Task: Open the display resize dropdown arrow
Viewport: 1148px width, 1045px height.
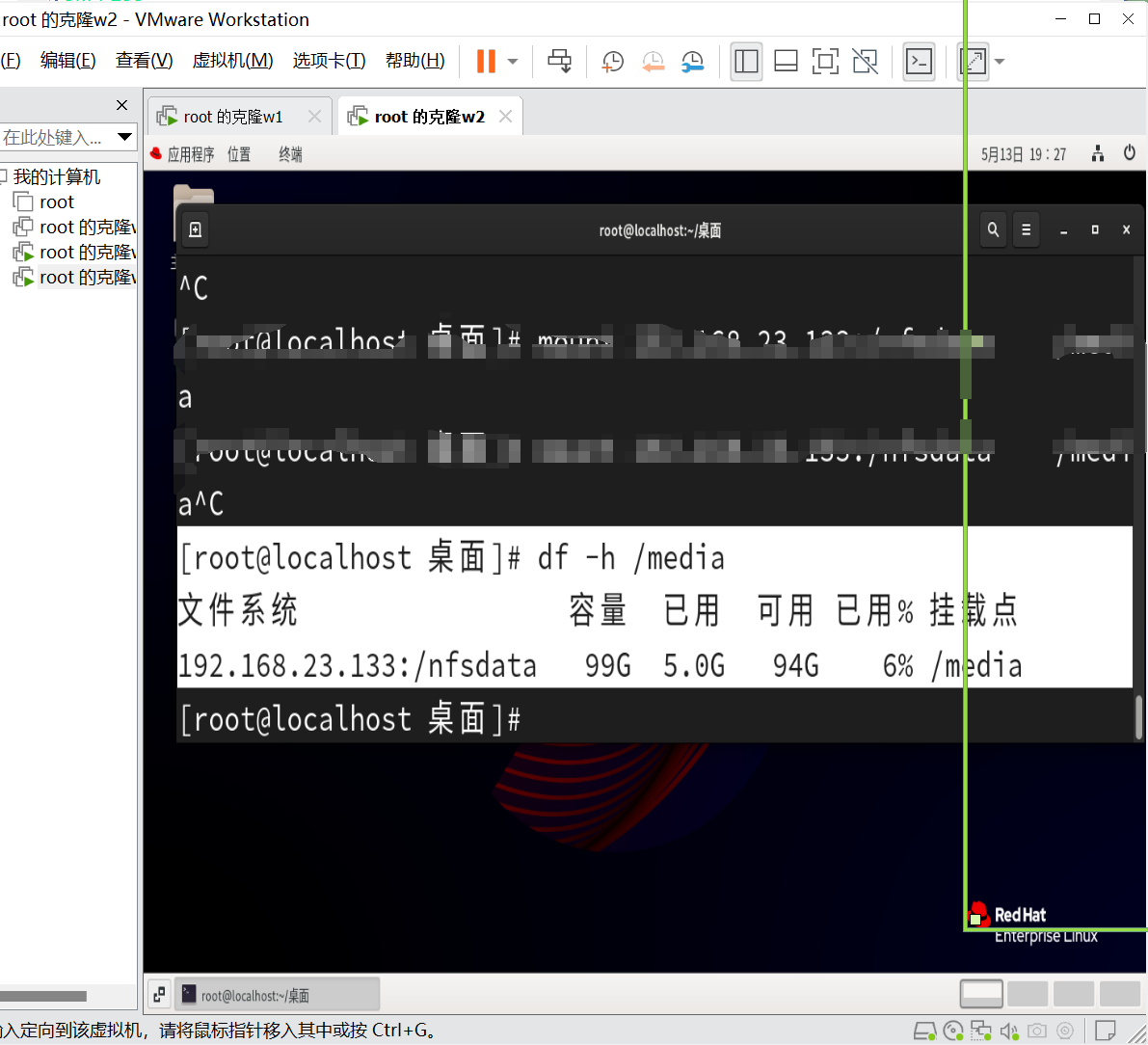Action: pyautogui.click(x=1000, y=61)
